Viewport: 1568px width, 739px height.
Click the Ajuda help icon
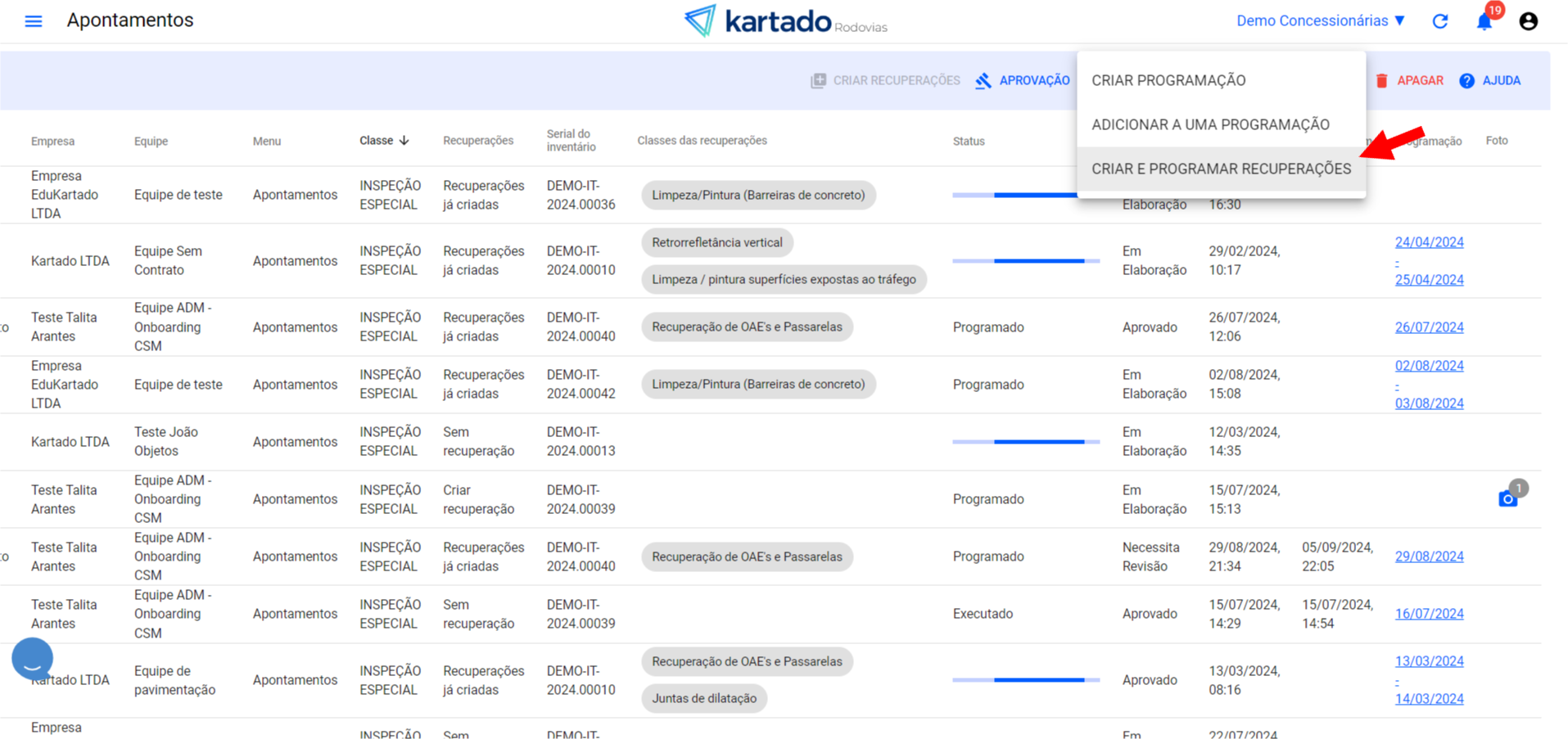point(1489,80)
